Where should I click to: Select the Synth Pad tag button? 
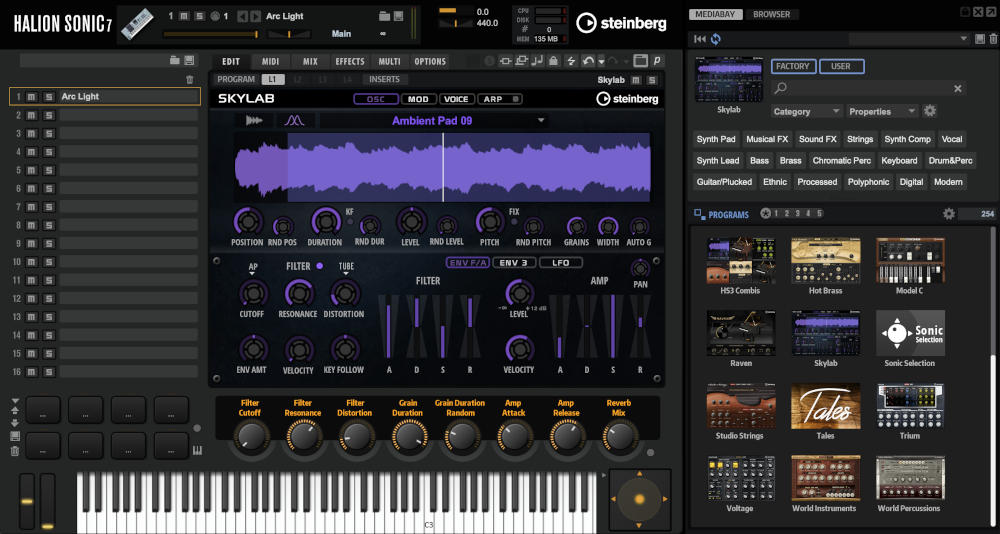tap(716, 139)
